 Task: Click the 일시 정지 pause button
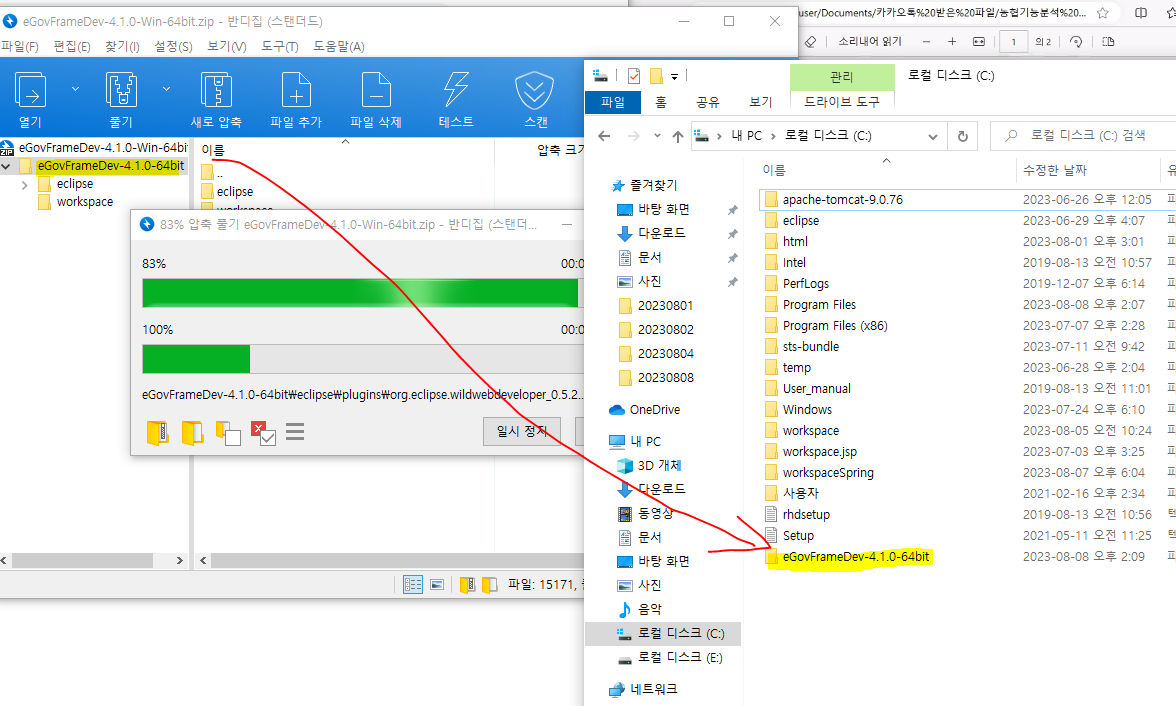(x=522, y=431)
